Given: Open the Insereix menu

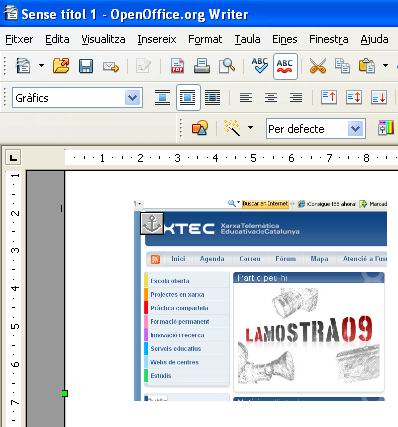Looking at the screenshot, I should [157, 39].
